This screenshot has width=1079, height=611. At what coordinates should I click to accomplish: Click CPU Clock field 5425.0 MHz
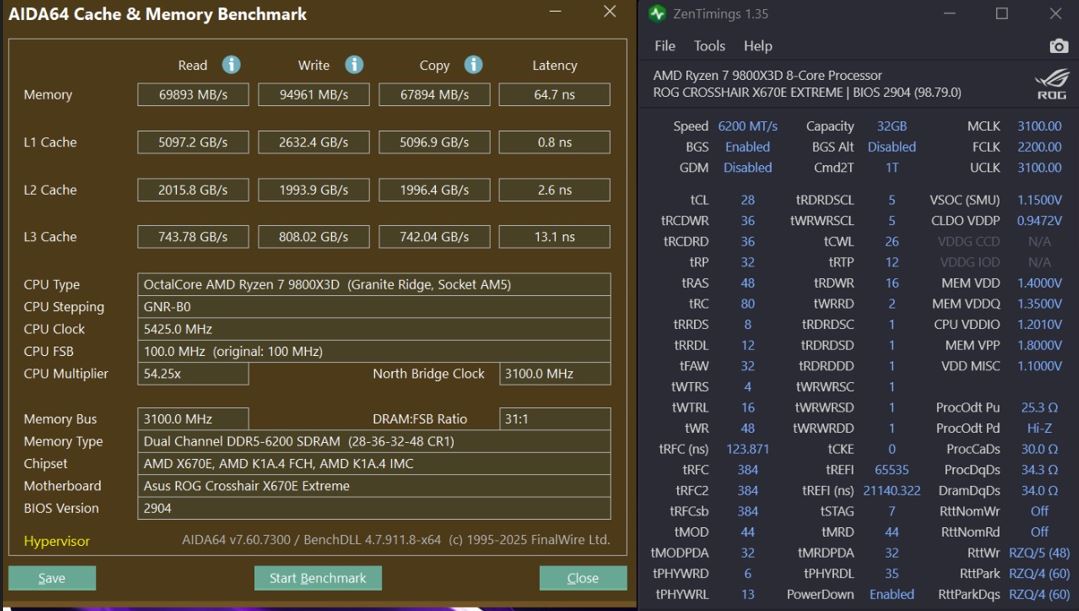click(x=374, y=329)
